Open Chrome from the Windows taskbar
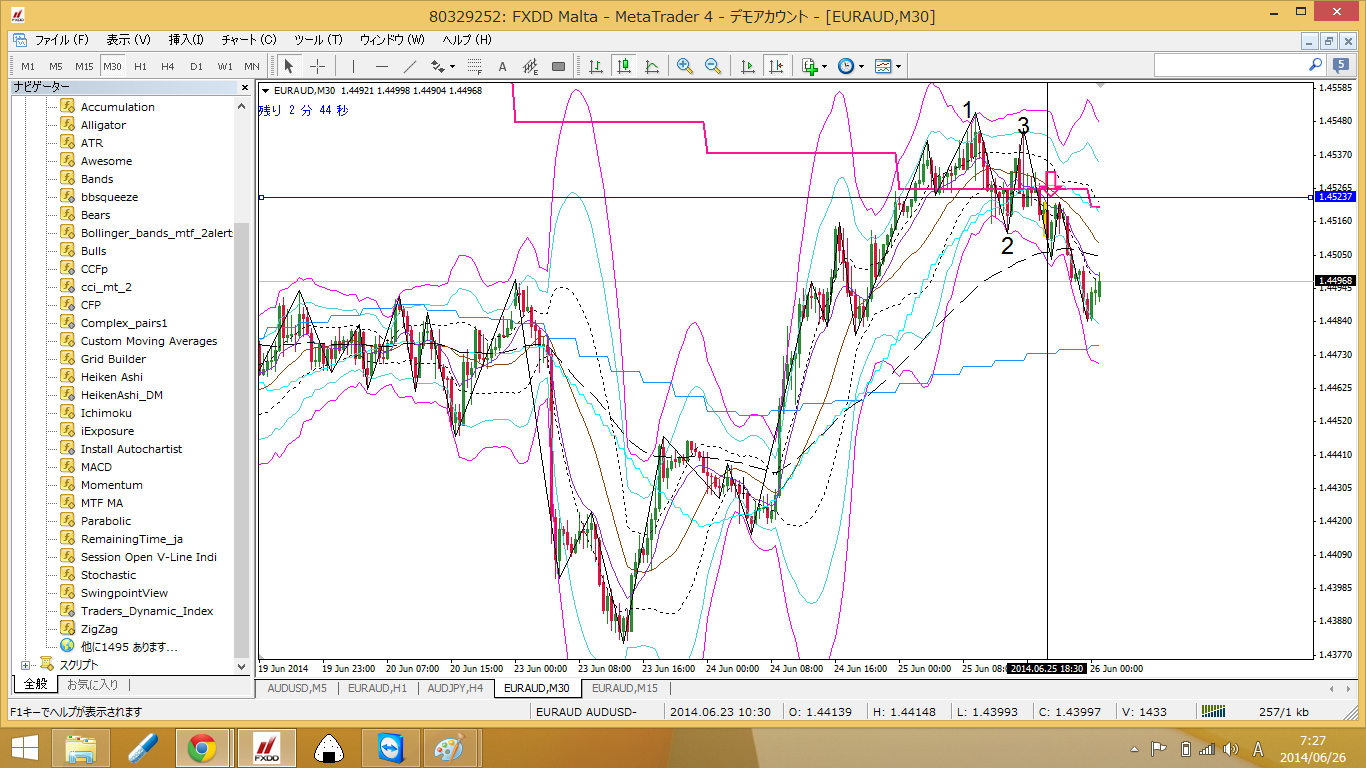 [201, 748]
